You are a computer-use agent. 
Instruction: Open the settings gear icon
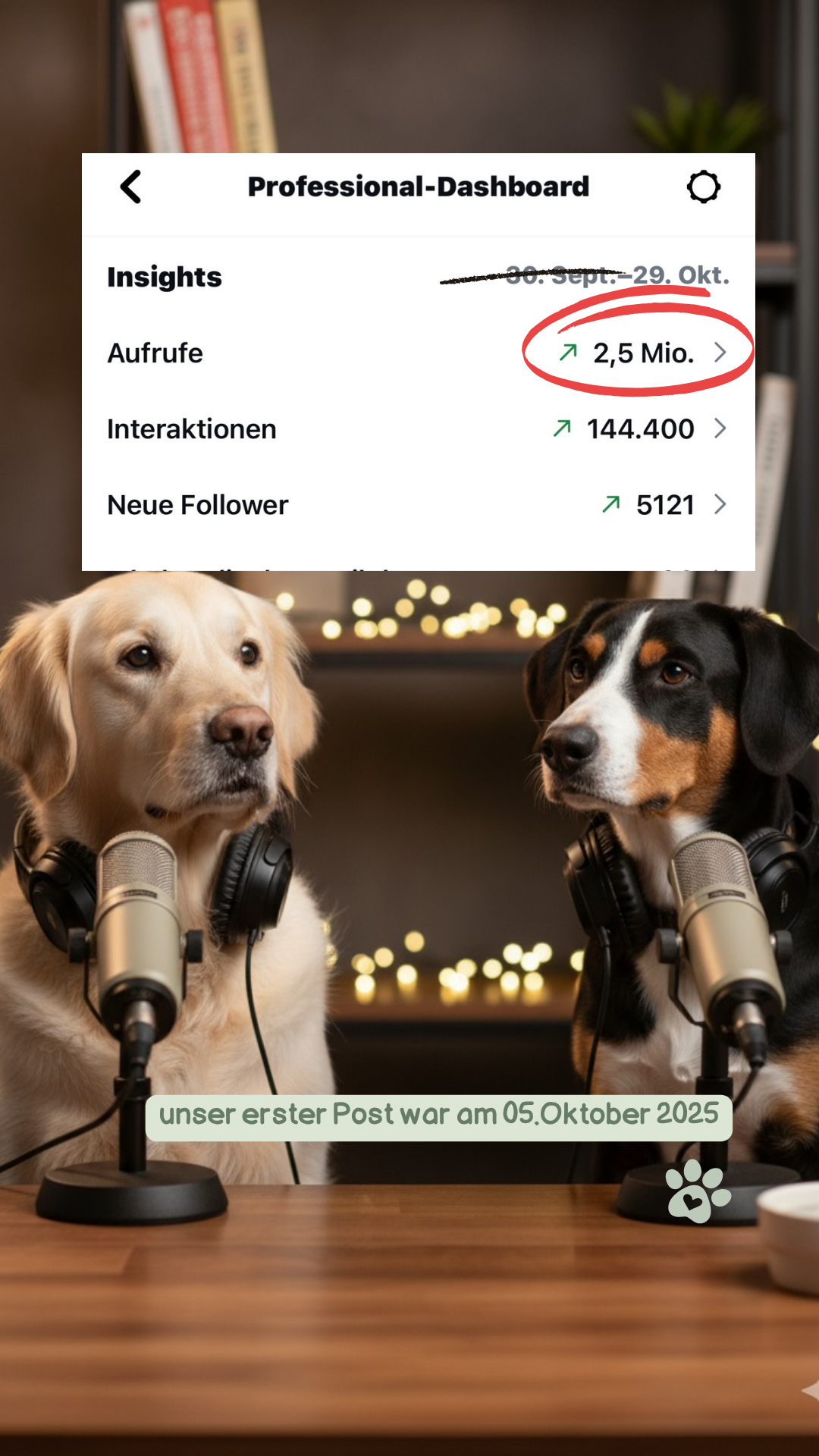[703, 187]
